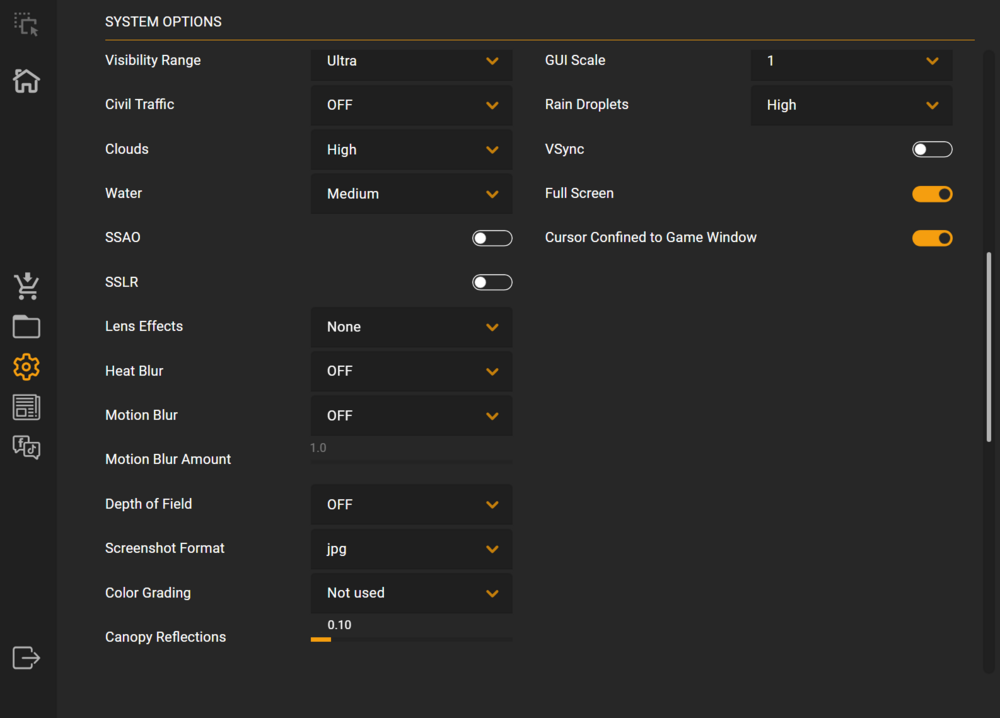Open the folder icon in sidebar

click(x=26, y=326)
